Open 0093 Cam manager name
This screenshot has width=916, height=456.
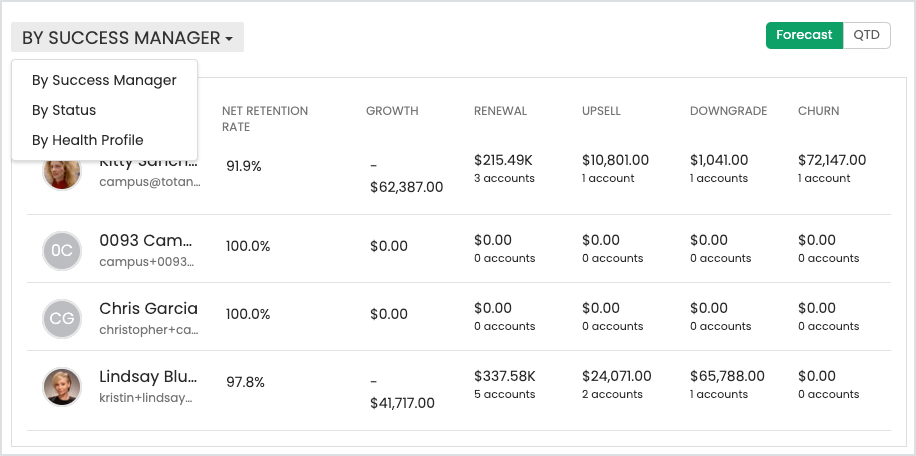(x=148, y=240)
